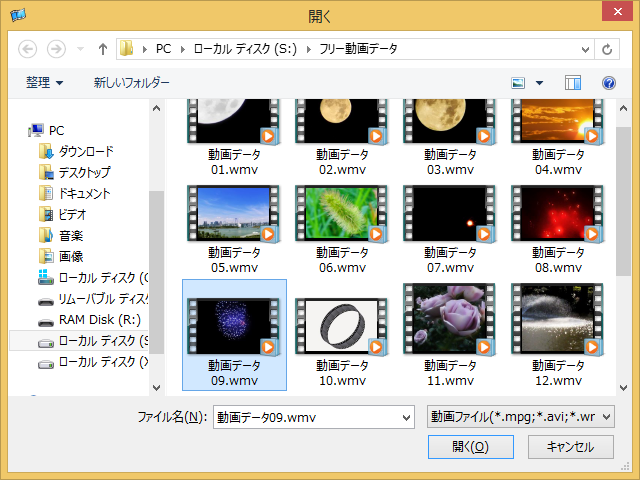Viewport: 640px width, 480px height.
Task: Open the 動画ファイル type filter dropdown
Action: click(520, 417)
